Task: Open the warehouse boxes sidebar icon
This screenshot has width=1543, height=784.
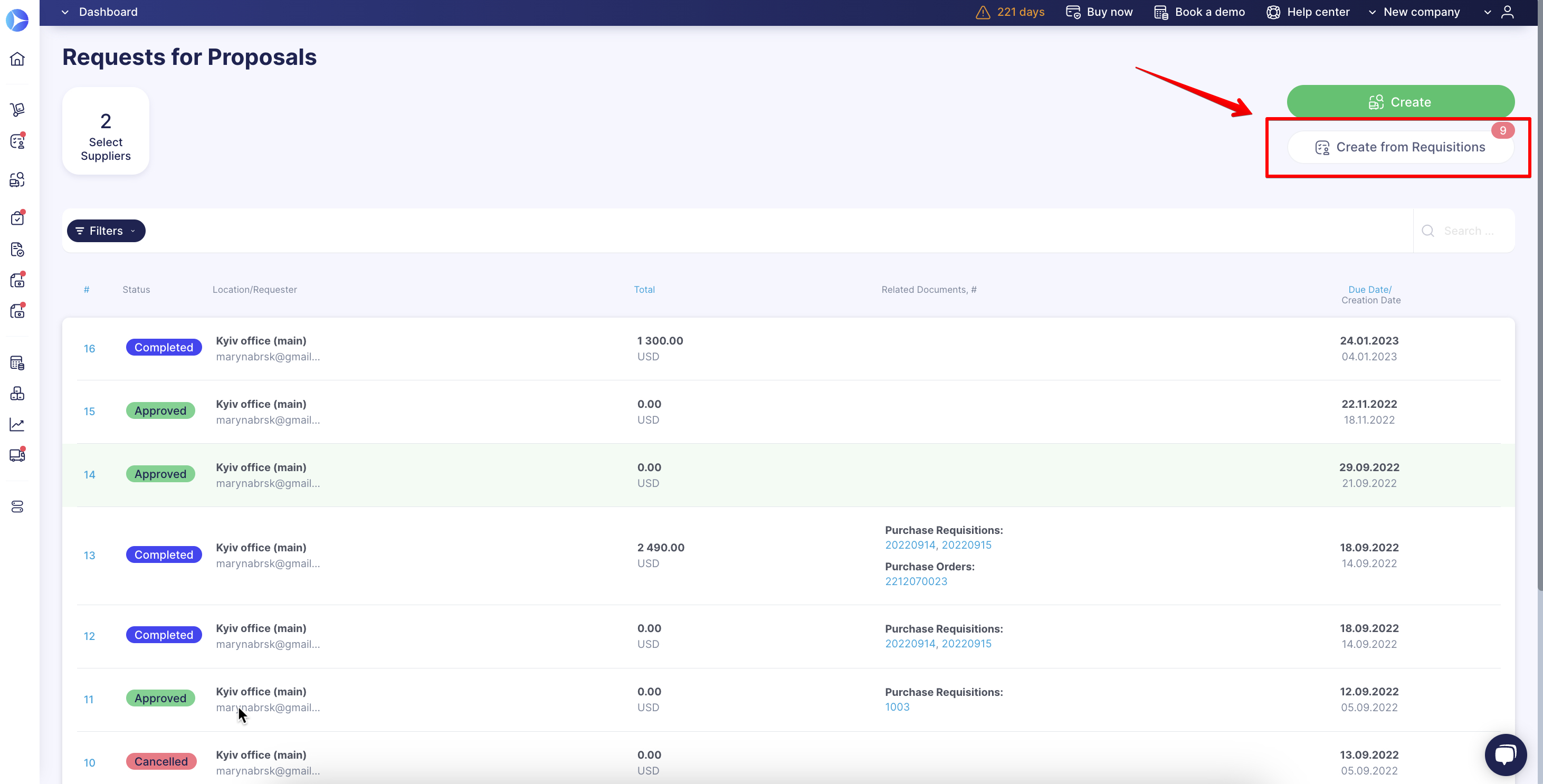Action: coord(17,394)
